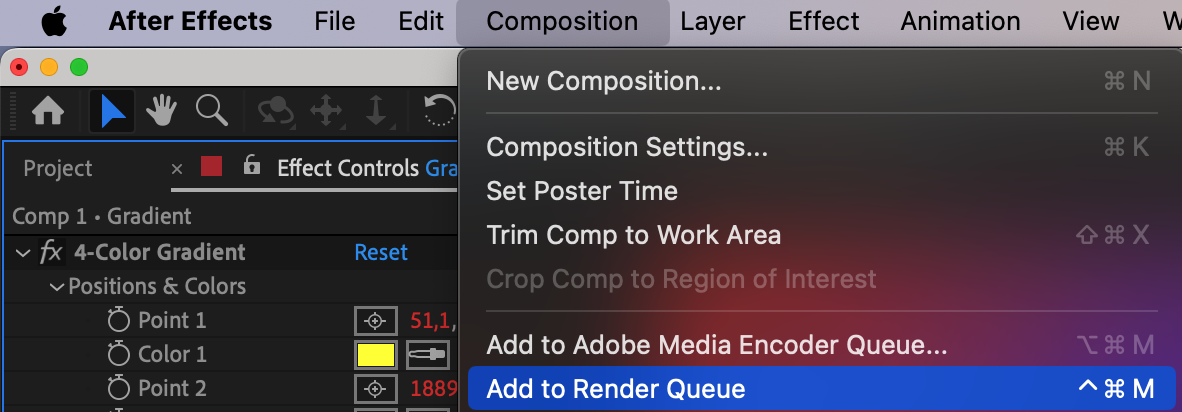Switch to the Project tab
The height and width of the screenshot is (412, 1182).
(x=58, y=169)
